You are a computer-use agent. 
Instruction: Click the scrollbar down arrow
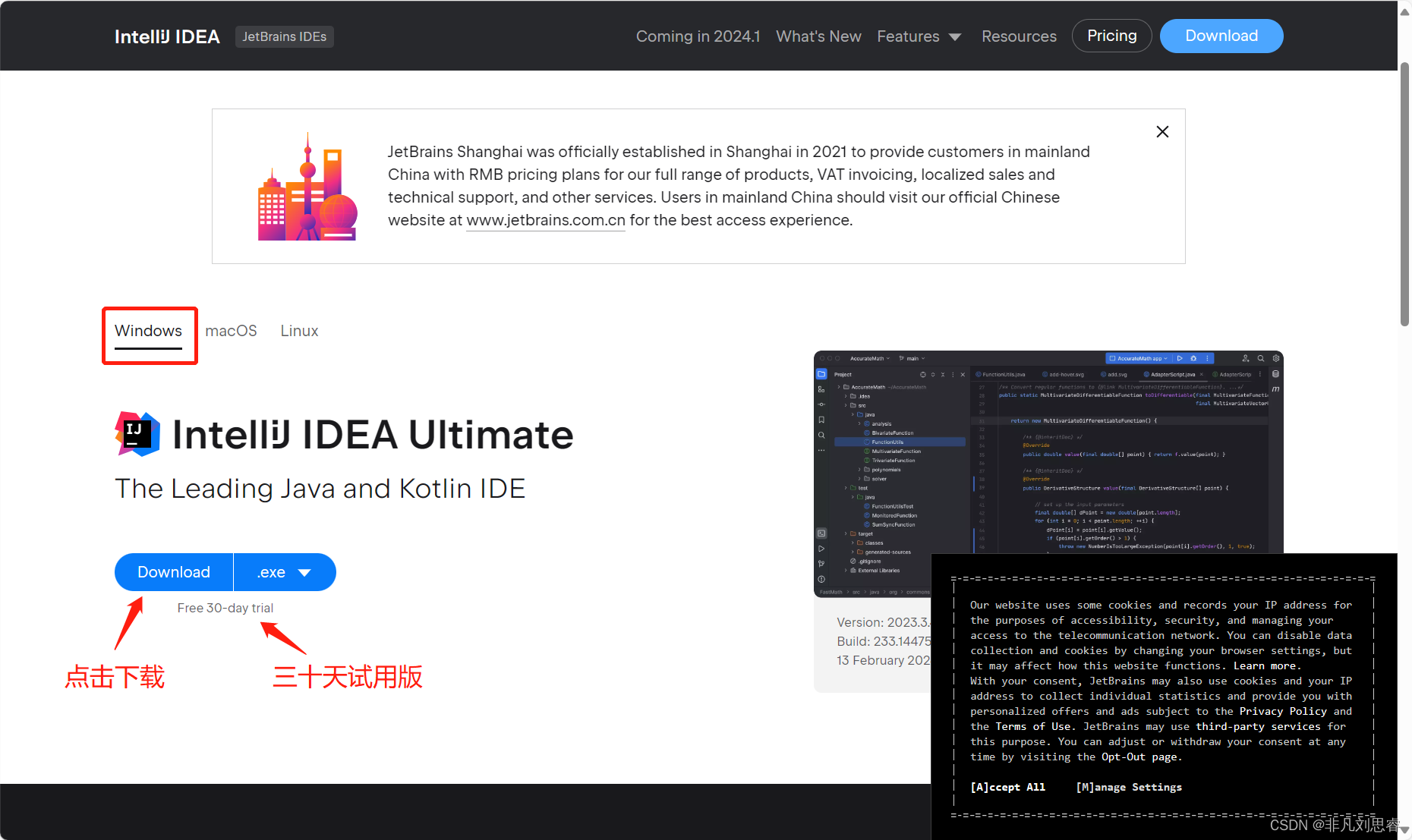(1405, 830)
